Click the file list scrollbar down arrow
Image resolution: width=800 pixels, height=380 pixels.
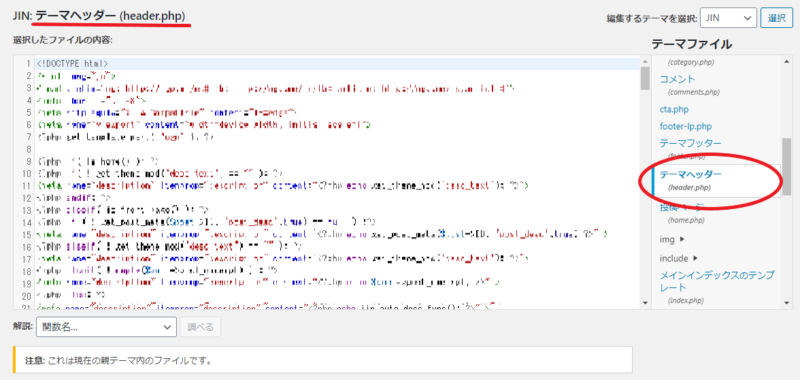coord(788,302)
